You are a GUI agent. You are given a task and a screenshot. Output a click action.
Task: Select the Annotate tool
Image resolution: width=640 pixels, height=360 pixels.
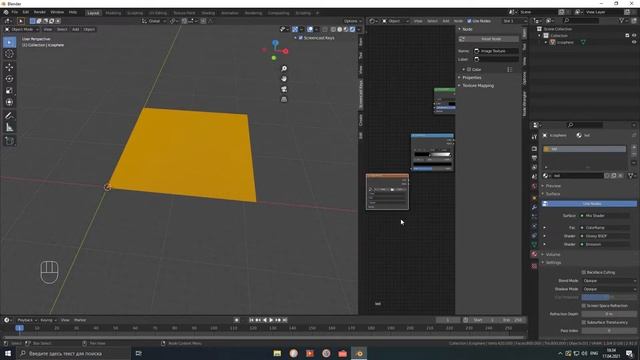9,116
